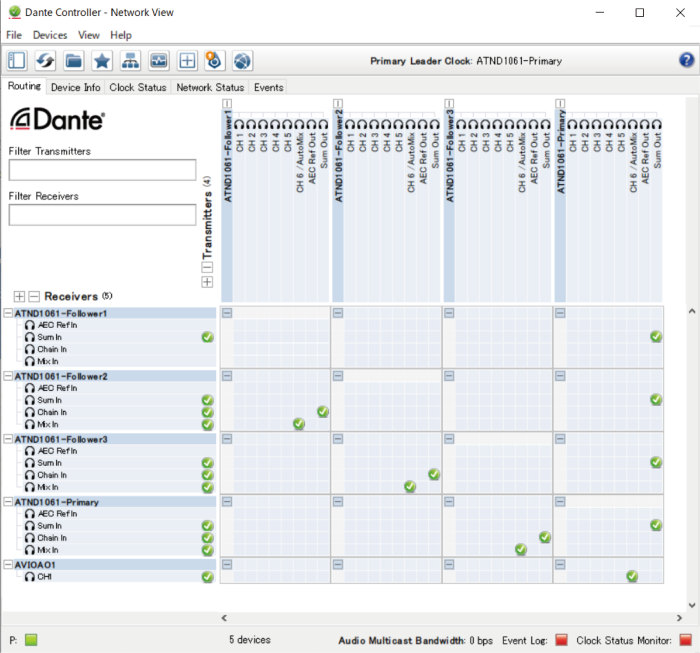
Task: Toggle AVIOAO1 CH1 to Primary AutoMix subscription
Action: (632, 576)
